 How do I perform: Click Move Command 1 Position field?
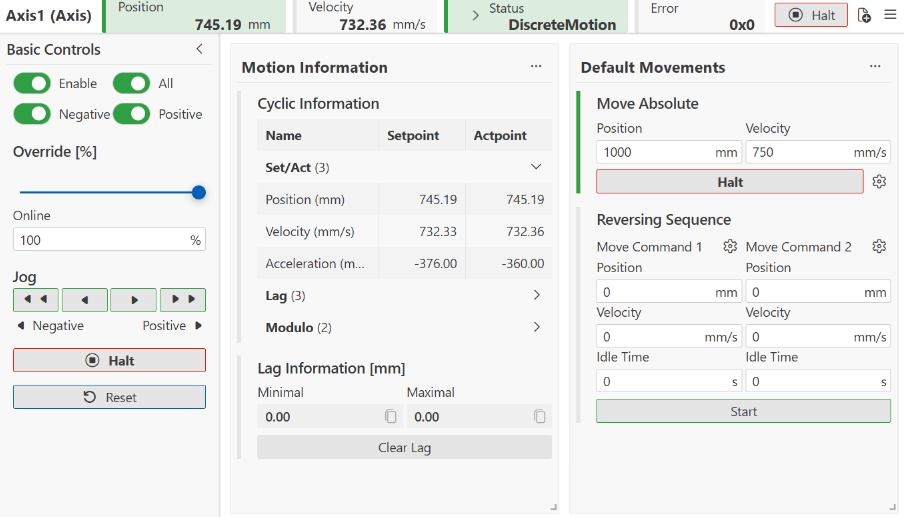point(669,292)
